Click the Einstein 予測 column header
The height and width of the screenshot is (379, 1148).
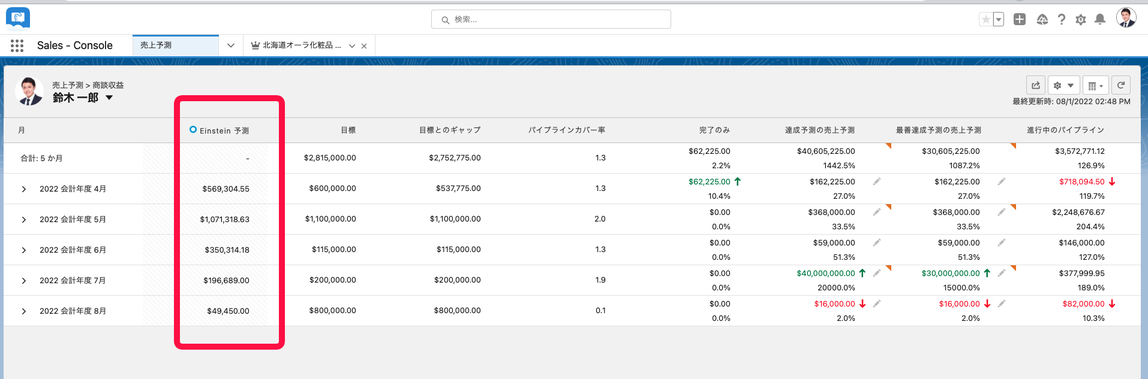click(219, 130)
